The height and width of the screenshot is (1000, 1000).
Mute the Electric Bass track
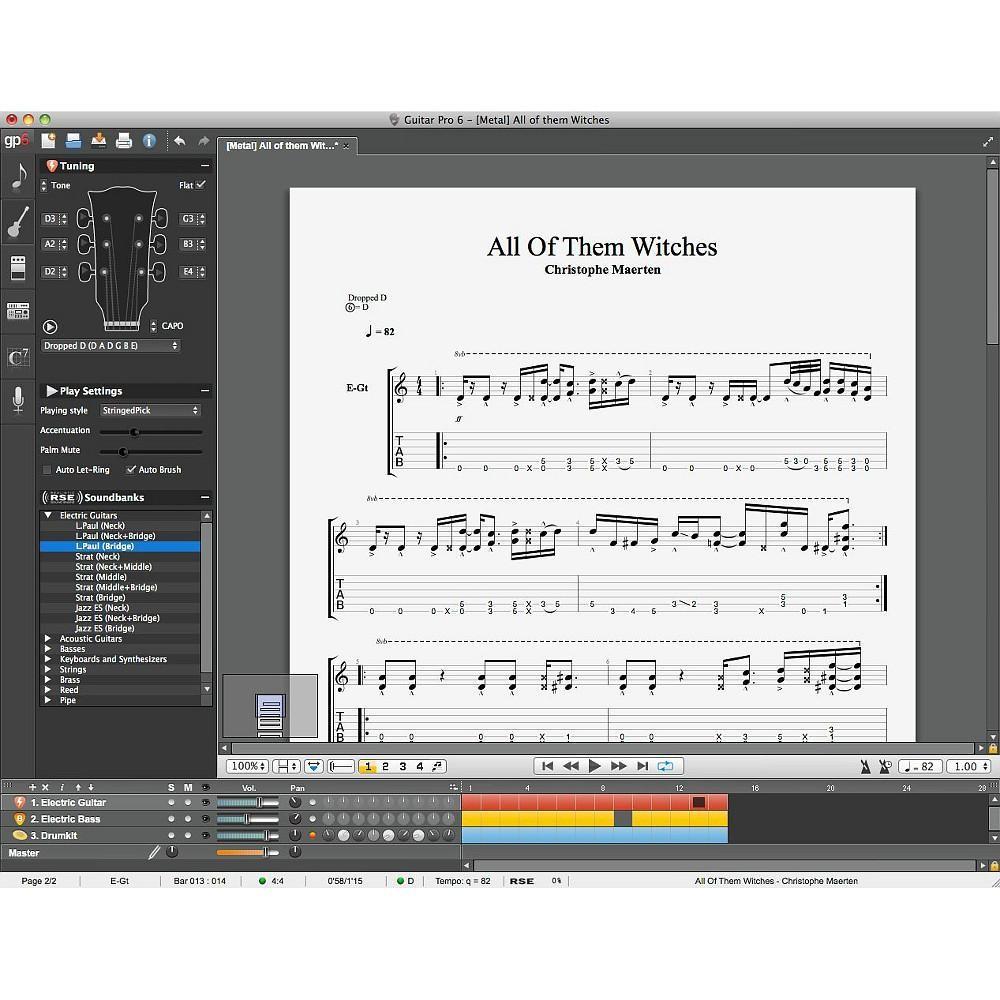[x=188, y=819]
